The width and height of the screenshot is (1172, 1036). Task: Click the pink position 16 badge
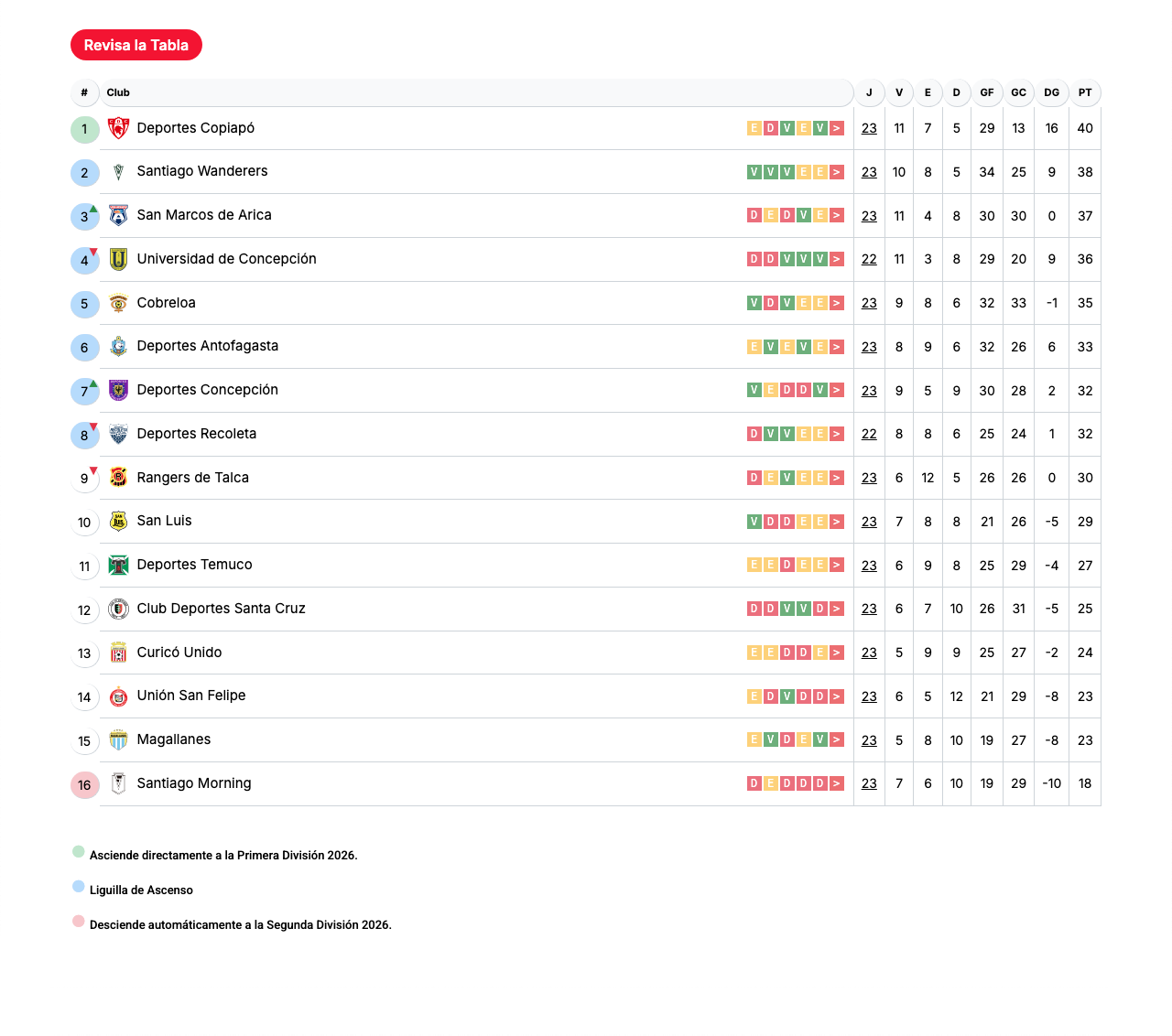(85, 785)
